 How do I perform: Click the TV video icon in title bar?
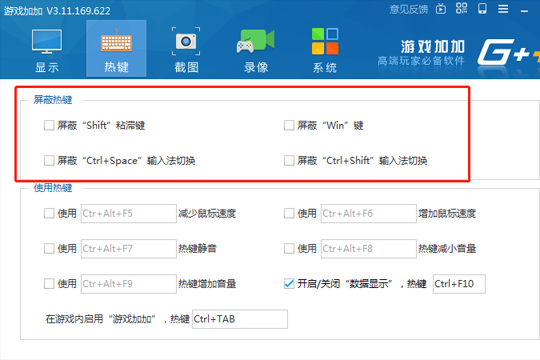point(441,9)
